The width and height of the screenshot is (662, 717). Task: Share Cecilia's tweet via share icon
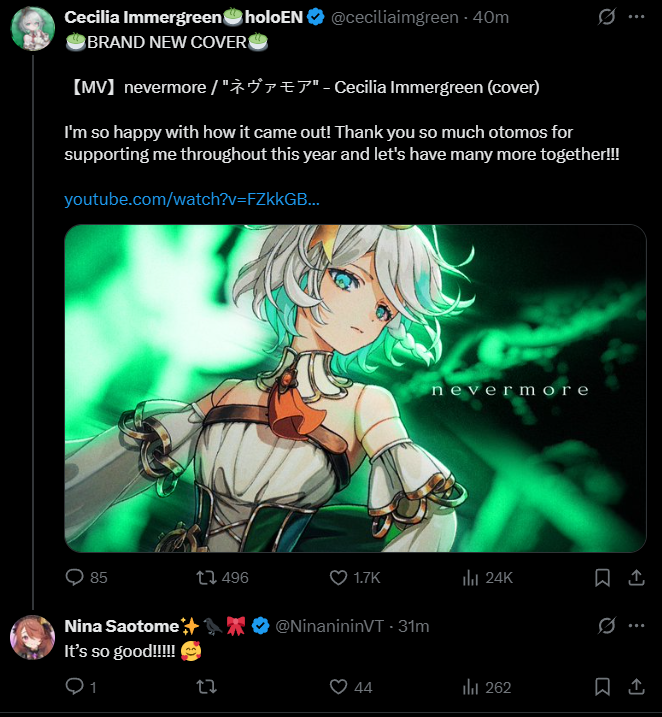(636, 578)
